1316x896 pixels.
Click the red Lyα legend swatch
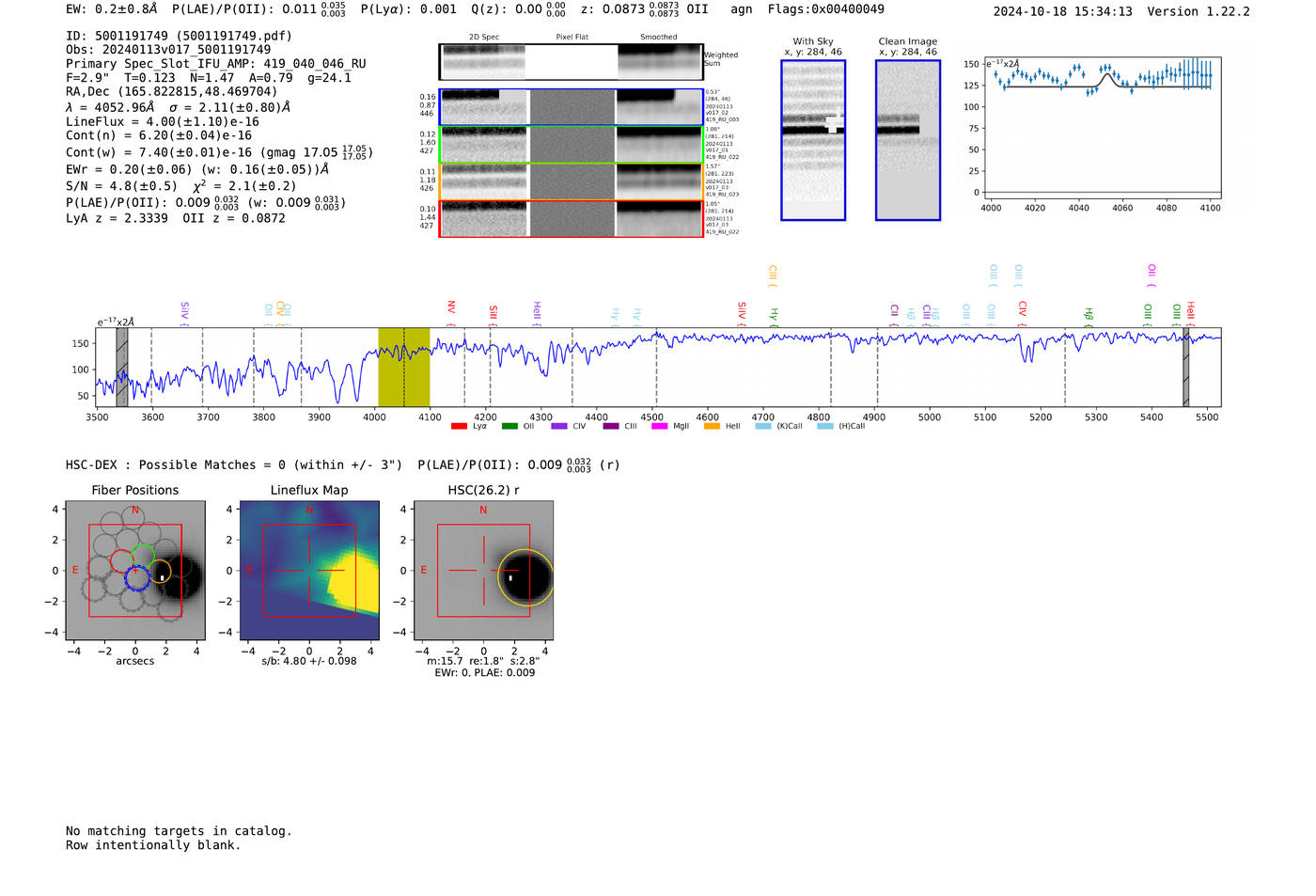pos(459,427)
